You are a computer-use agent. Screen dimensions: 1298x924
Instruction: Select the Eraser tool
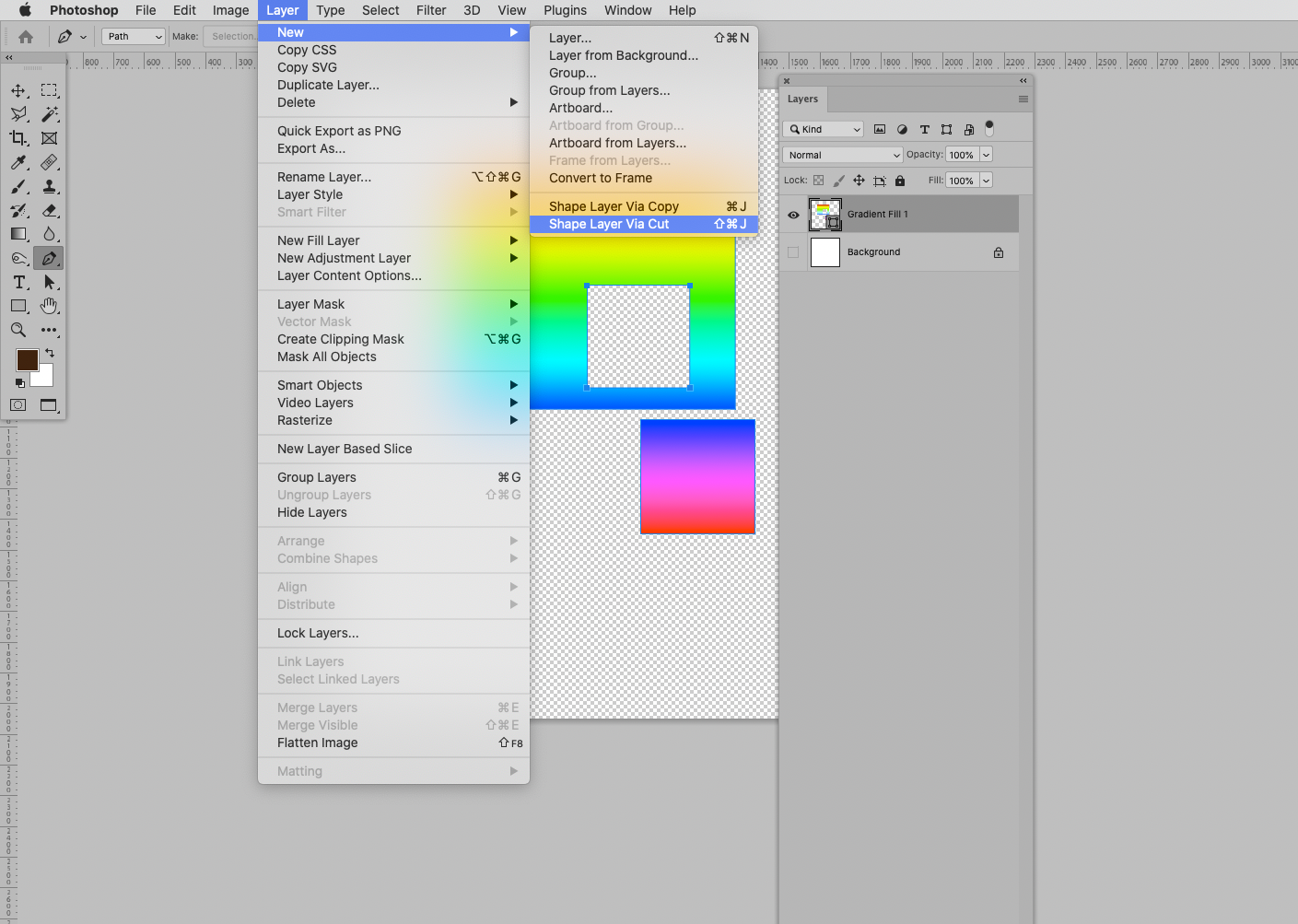50,210
